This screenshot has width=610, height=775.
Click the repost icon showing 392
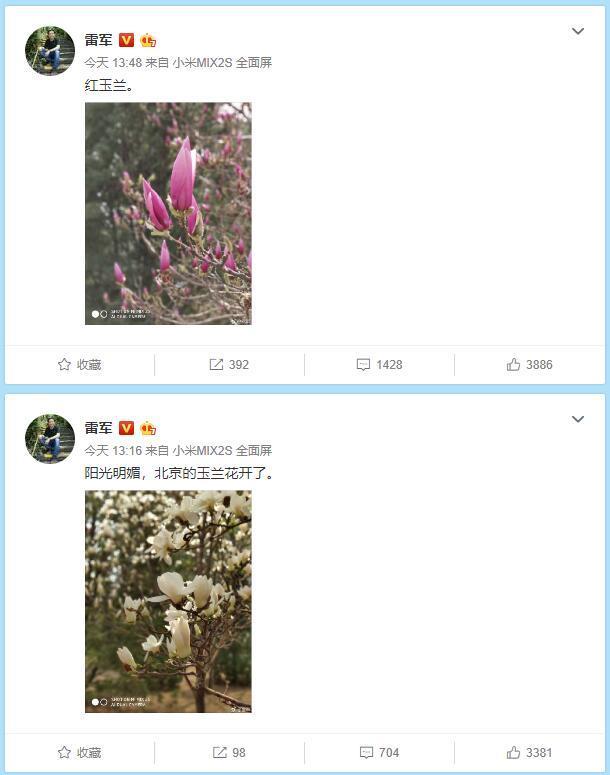tap(216, 365)
